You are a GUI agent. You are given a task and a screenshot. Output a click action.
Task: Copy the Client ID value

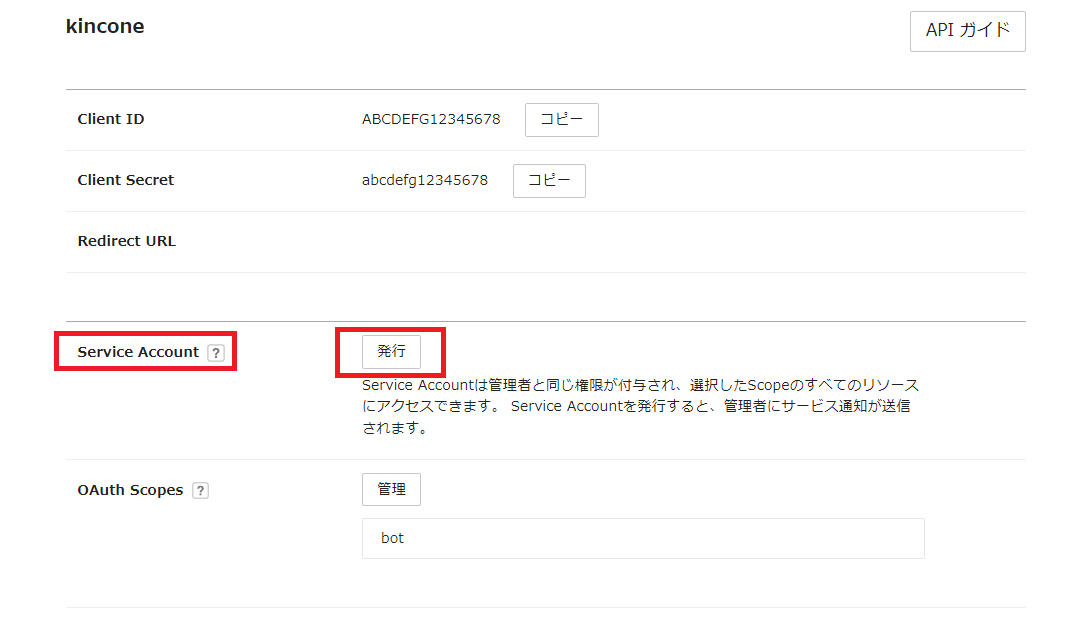pos(562,120)
